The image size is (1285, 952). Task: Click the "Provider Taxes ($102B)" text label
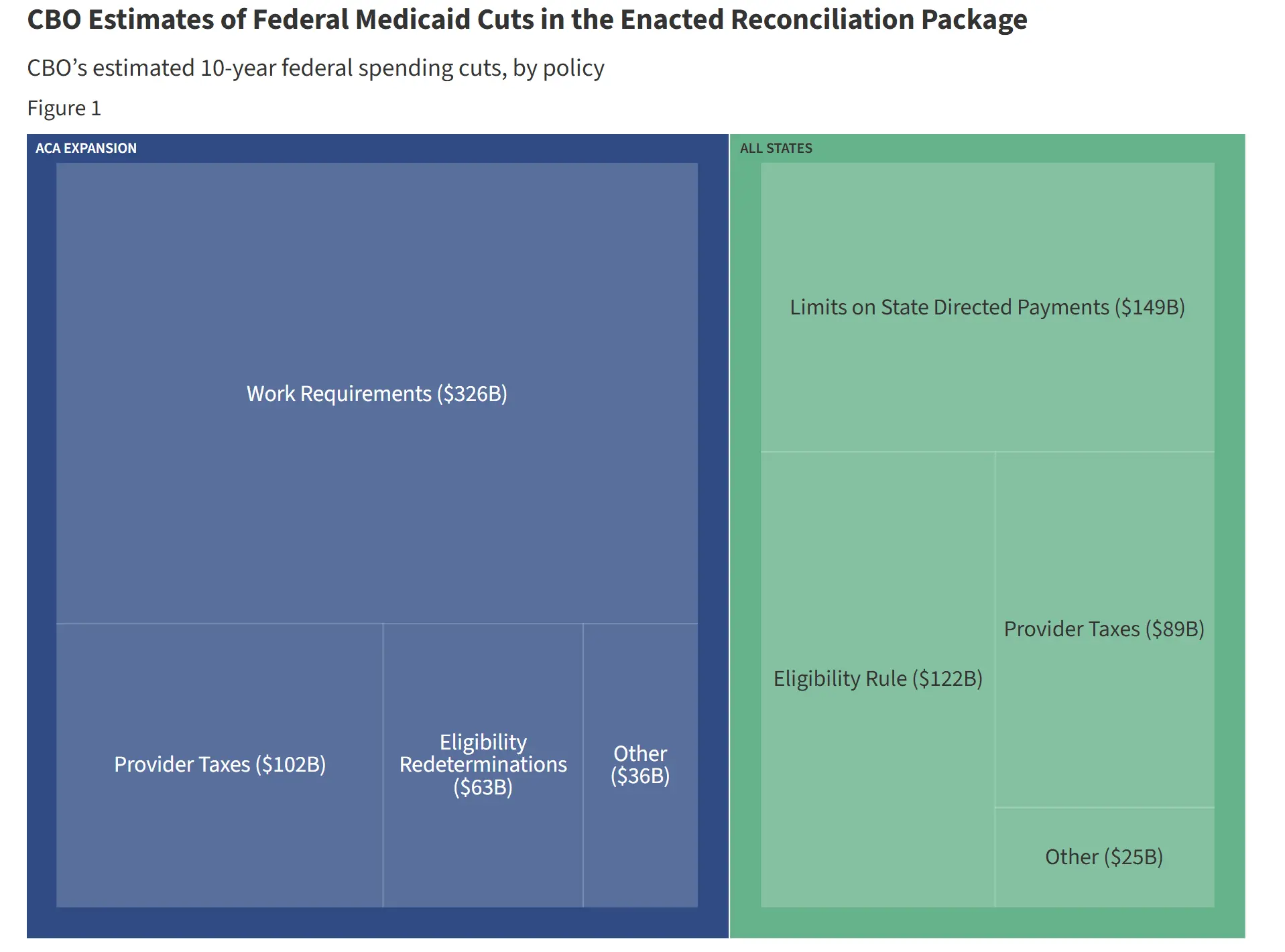click(x=219, y=764)
